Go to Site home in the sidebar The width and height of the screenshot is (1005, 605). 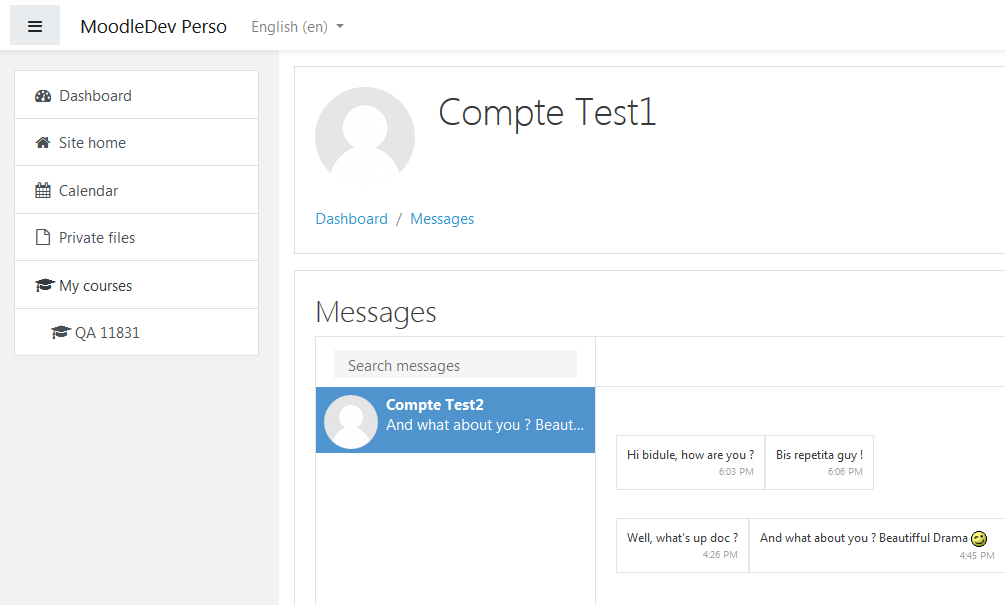[137, 142]
